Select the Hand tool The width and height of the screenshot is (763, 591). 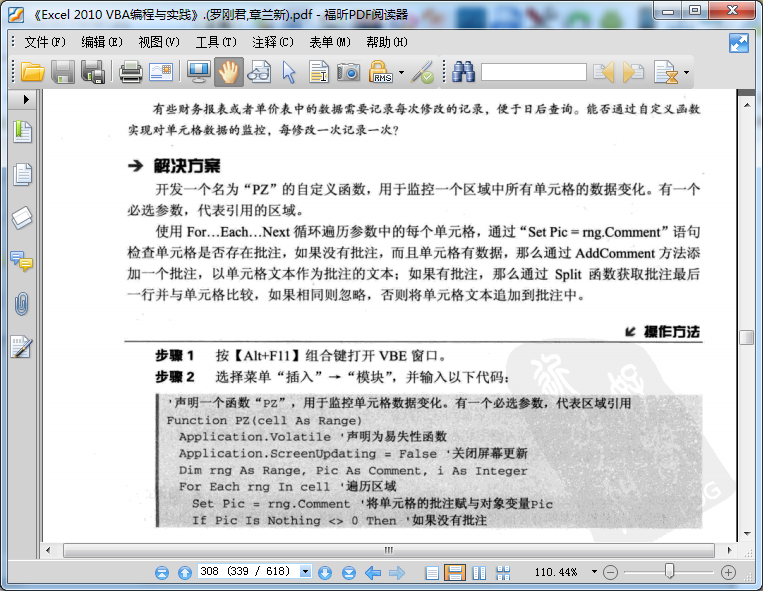(x=229, y=72)
